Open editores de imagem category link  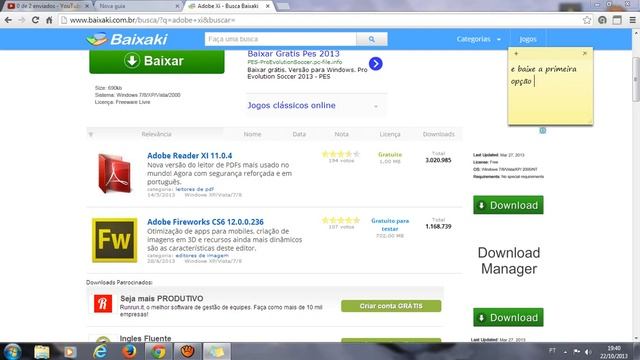point(202,256)
